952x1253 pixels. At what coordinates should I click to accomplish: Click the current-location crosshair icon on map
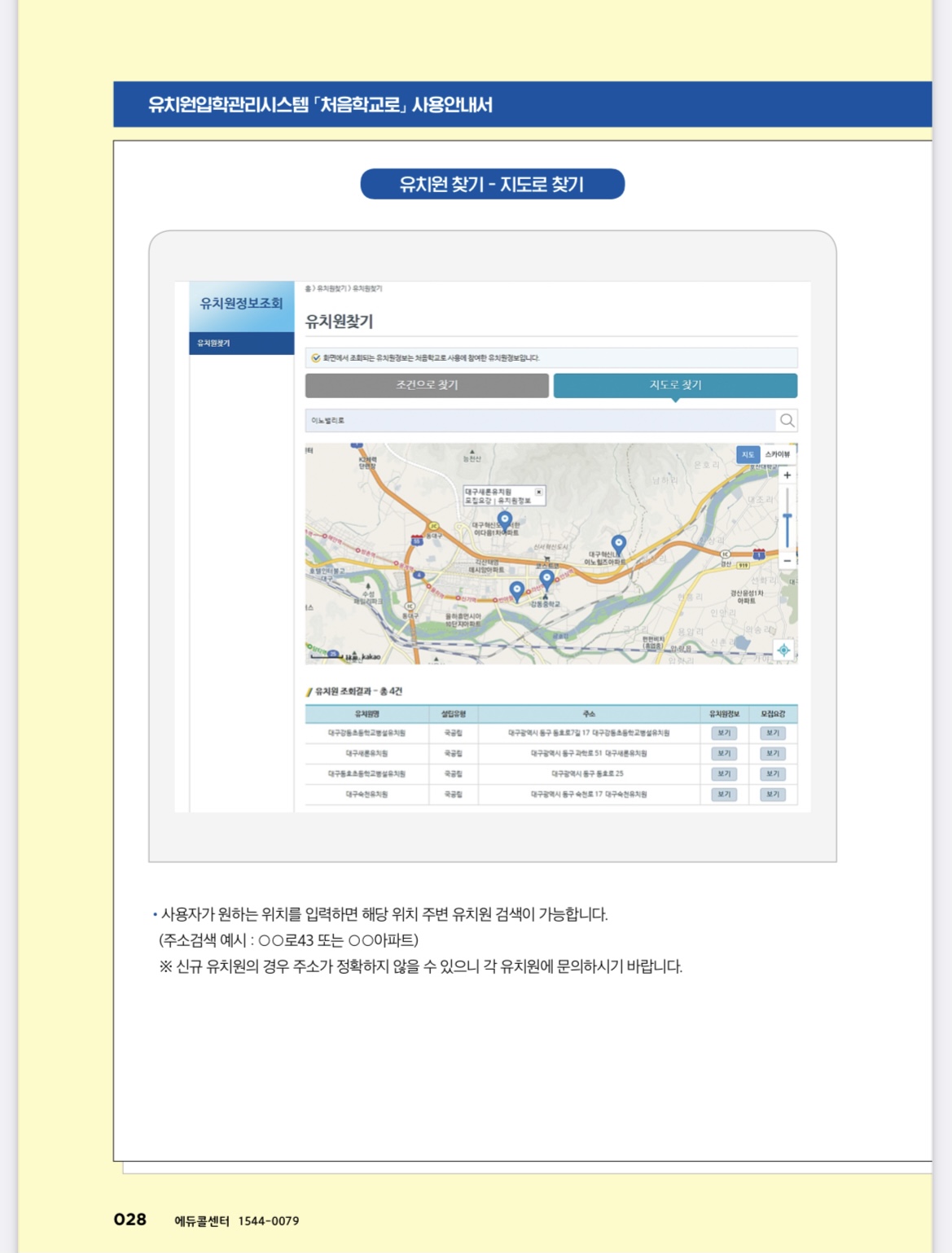coord(783,650)
